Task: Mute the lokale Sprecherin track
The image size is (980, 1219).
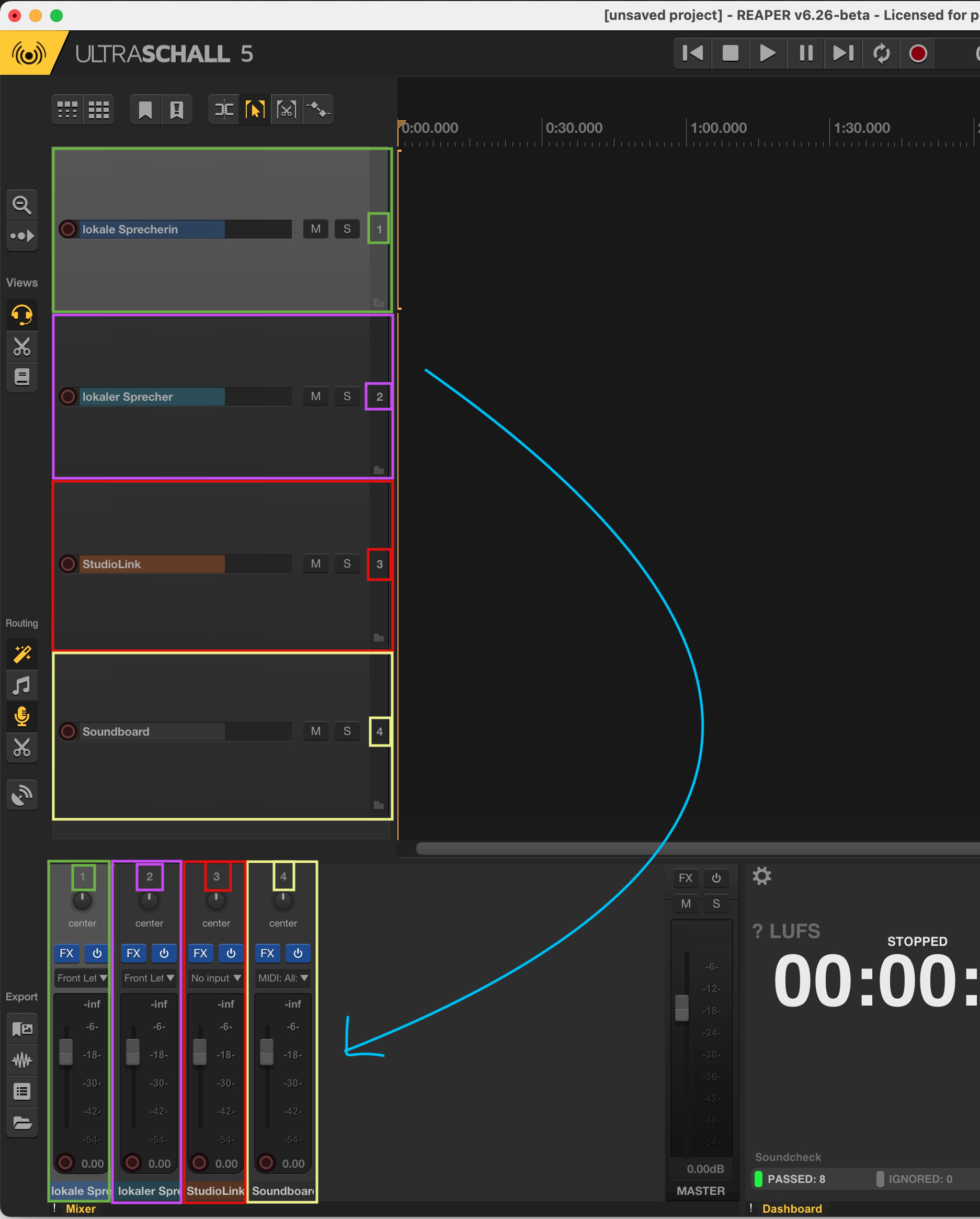Action: (x=315, y=229)
